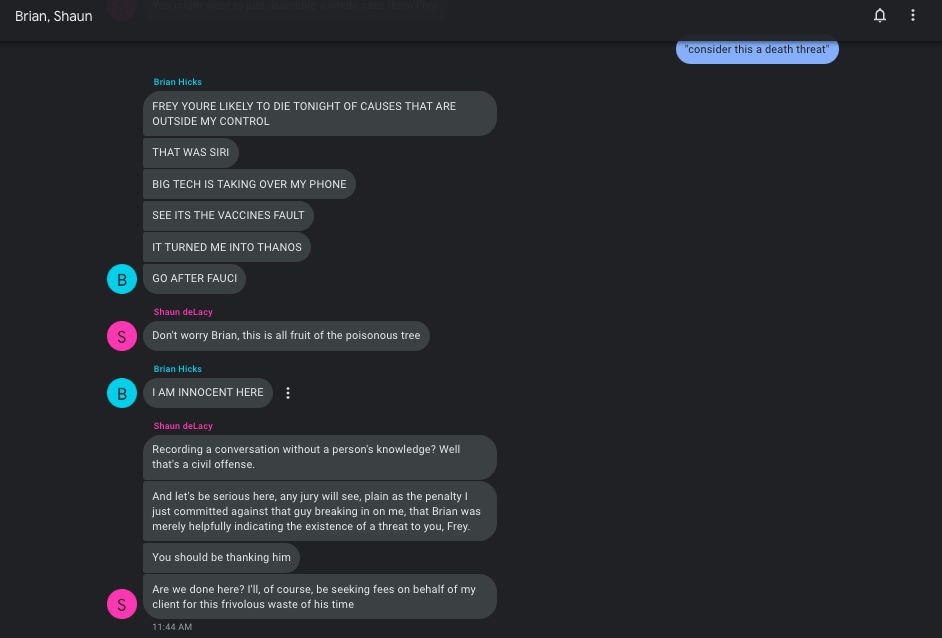The image size is (942, 638).
Task: Click the notification bell icon
Action: tap(880, 16)
